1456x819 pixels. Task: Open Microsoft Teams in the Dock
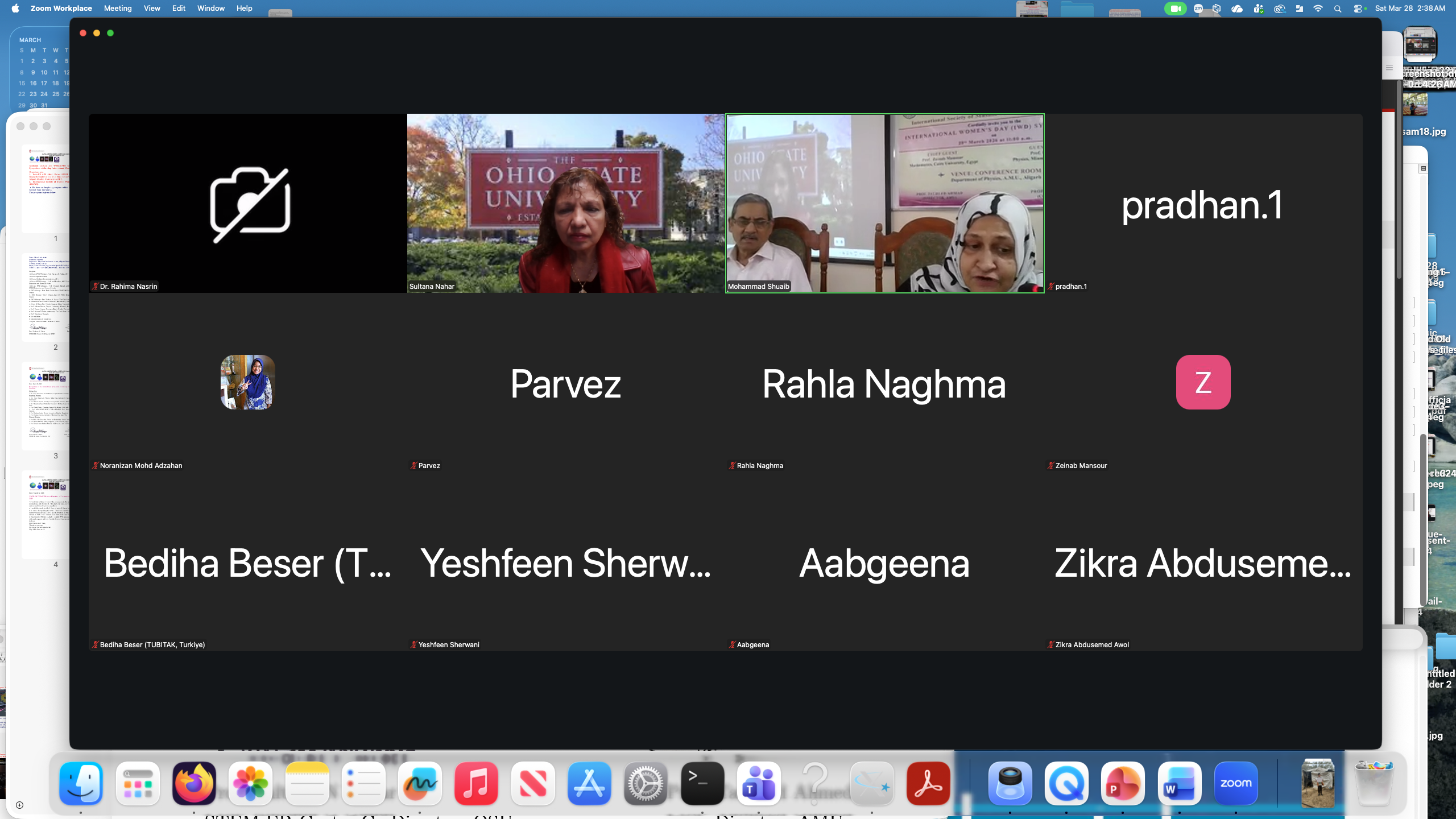click(759, 783)
